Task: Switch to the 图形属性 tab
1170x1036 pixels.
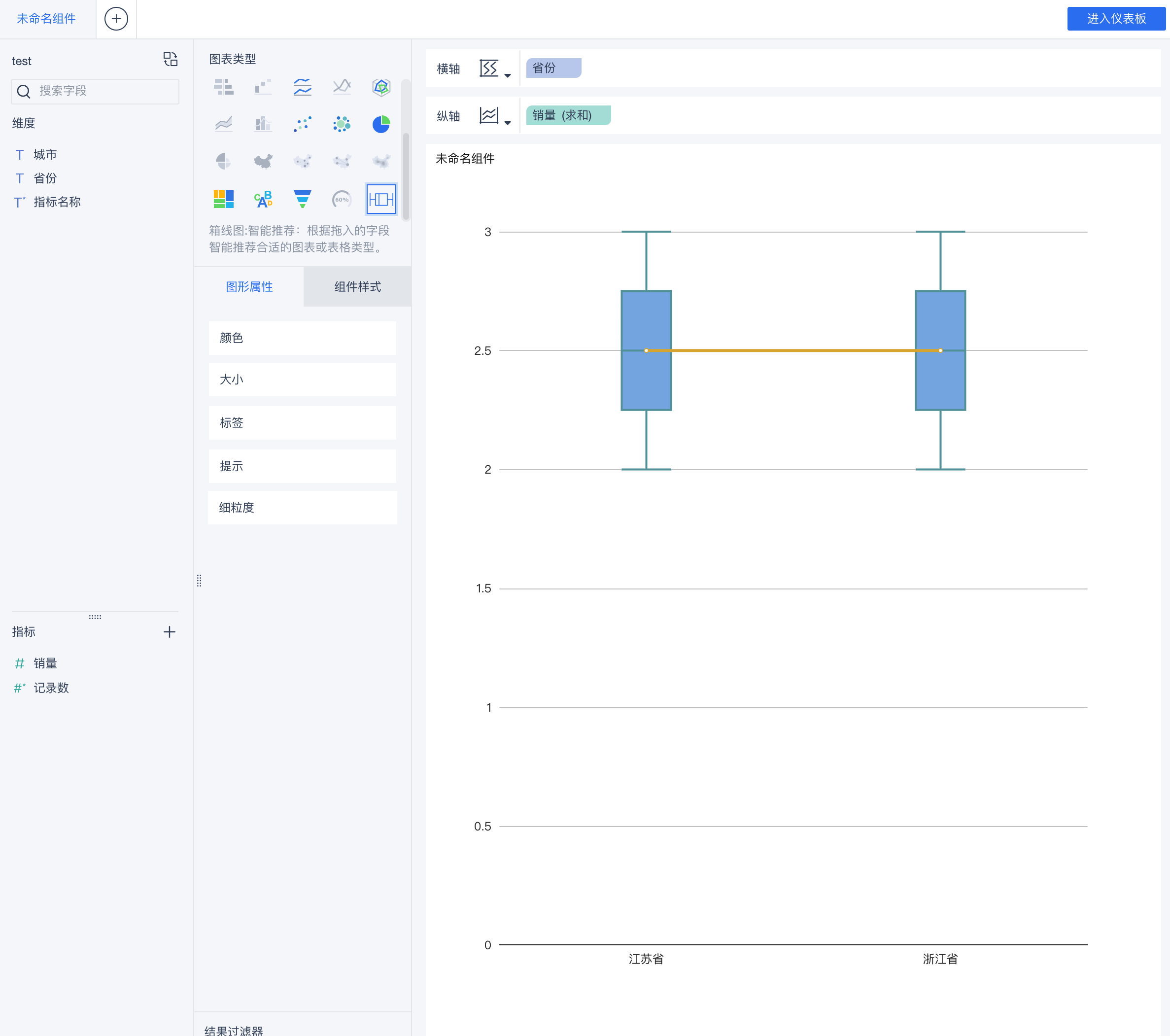Action: (249, 287)
